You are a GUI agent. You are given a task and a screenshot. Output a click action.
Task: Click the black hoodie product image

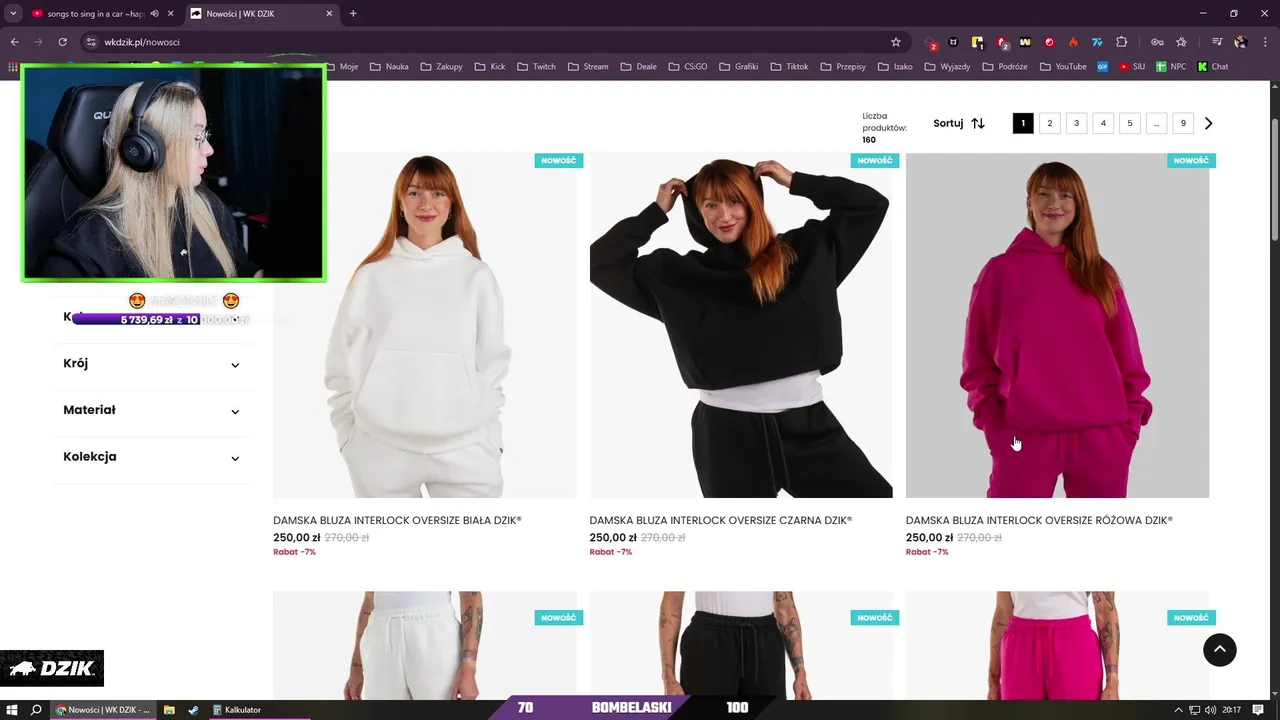tap(741, 325)
